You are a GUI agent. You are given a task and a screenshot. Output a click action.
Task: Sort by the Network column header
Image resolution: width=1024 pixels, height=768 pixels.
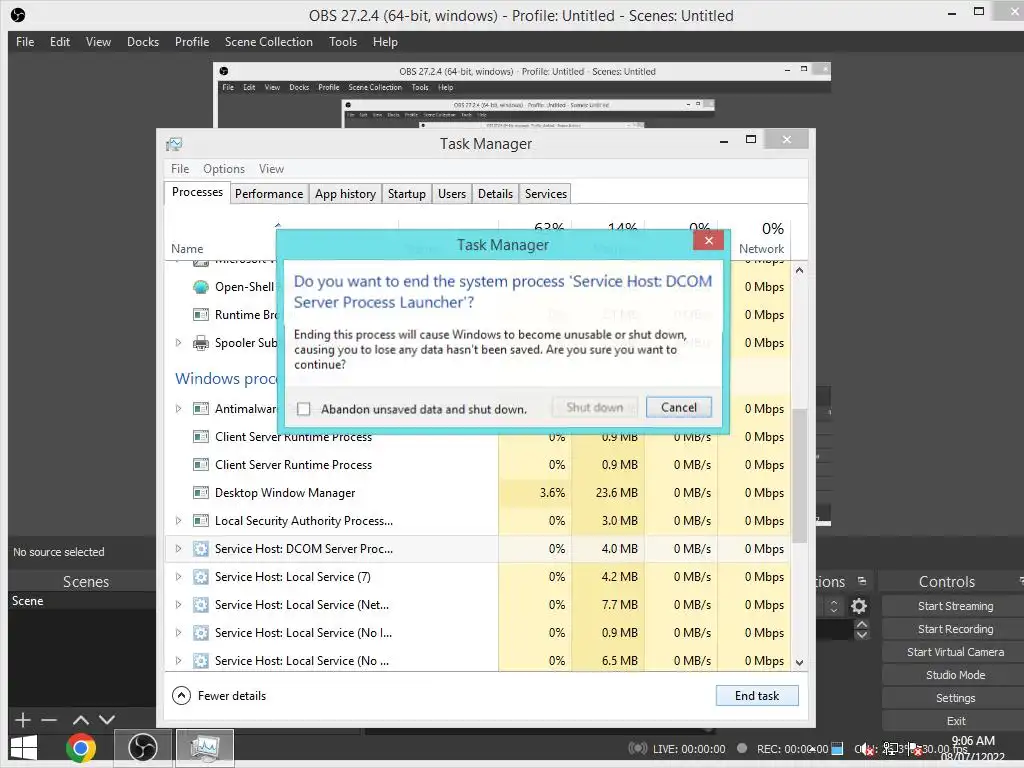pyautogui.click(x=761, y=249)
